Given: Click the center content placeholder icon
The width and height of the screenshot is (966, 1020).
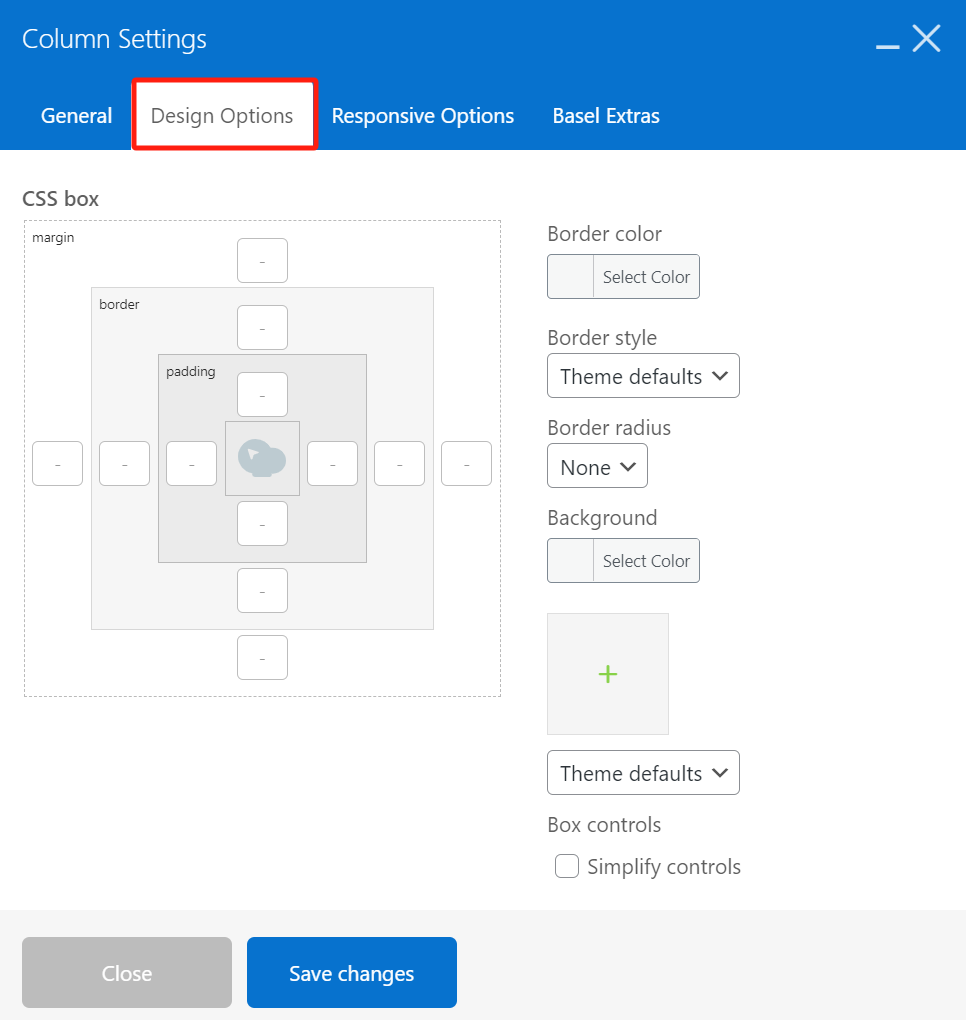Looking at the screenshot, I should (x=262, y=459).
